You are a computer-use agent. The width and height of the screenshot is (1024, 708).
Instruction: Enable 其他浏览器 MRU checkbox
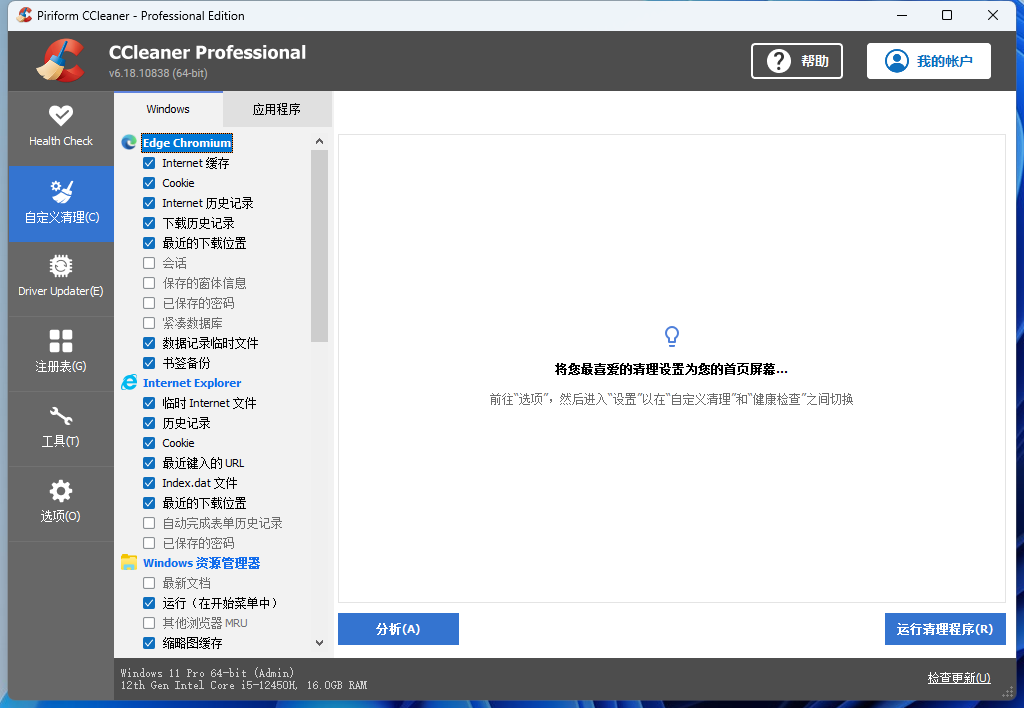click(x=149, y=622)
